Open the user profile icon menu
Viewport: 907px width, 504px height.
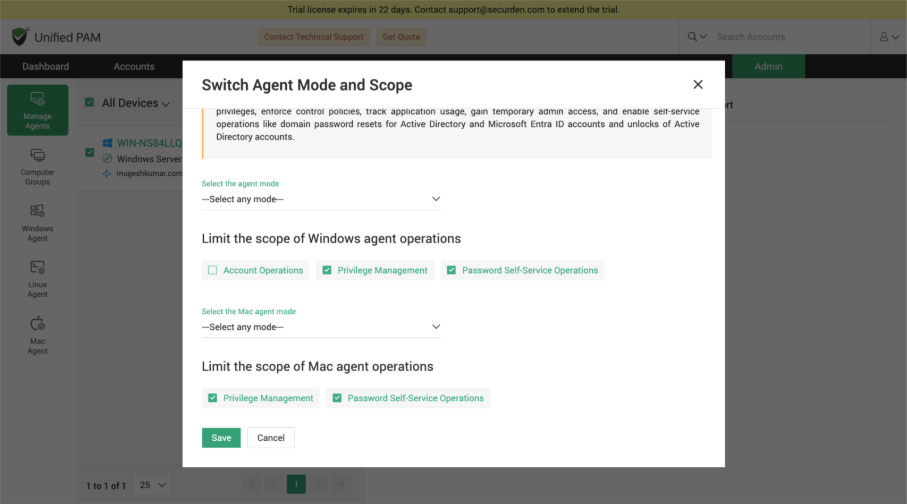coord(884,37)
